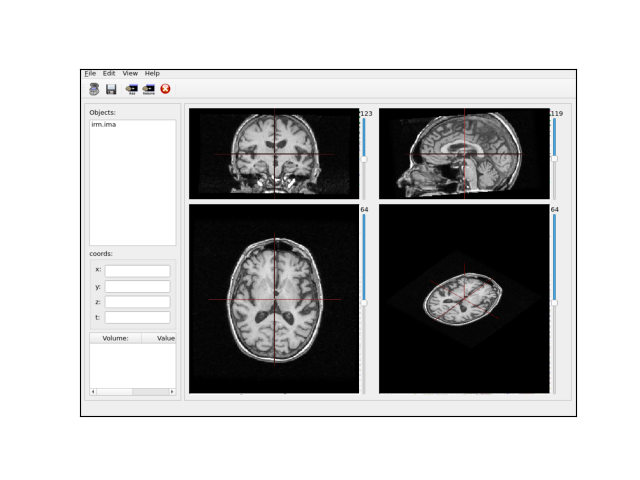Viewport: 640px width, 480px height.
Task: Click the x coordinate input field
Action: coord(138,271)
